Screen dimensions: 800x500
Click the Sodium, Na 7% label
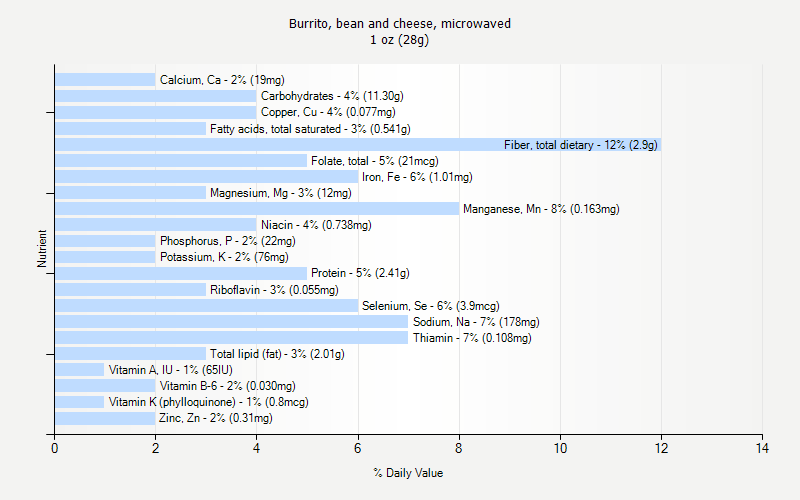click(x=476, y=322)
